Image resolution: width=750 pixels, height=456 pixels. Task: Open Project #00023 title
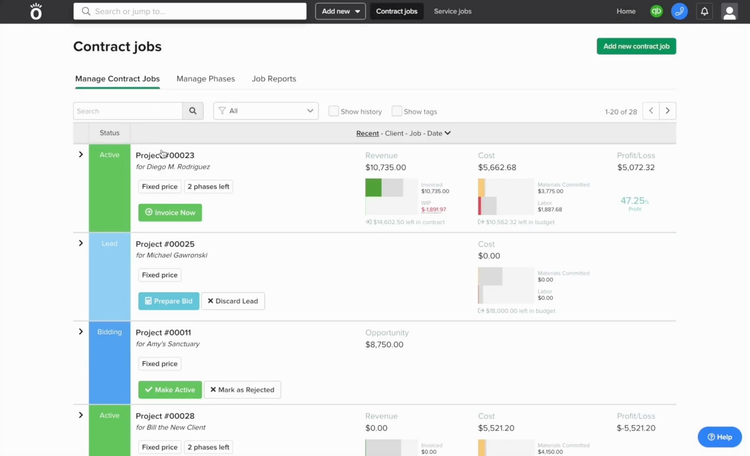pyautogui.click(x=165, y=156)
